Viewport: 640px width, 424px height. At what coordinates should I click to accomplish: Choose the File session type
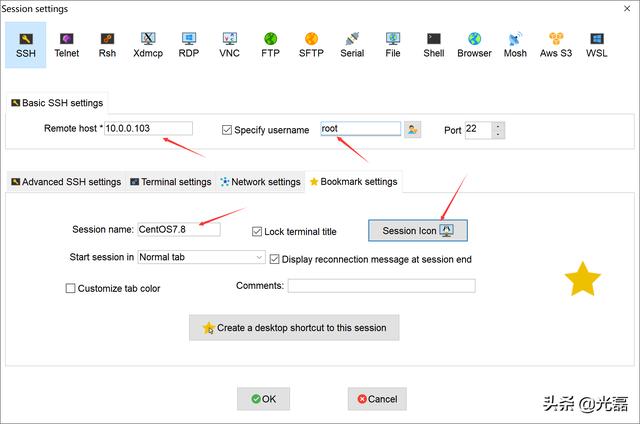click(x=393, y=45)
